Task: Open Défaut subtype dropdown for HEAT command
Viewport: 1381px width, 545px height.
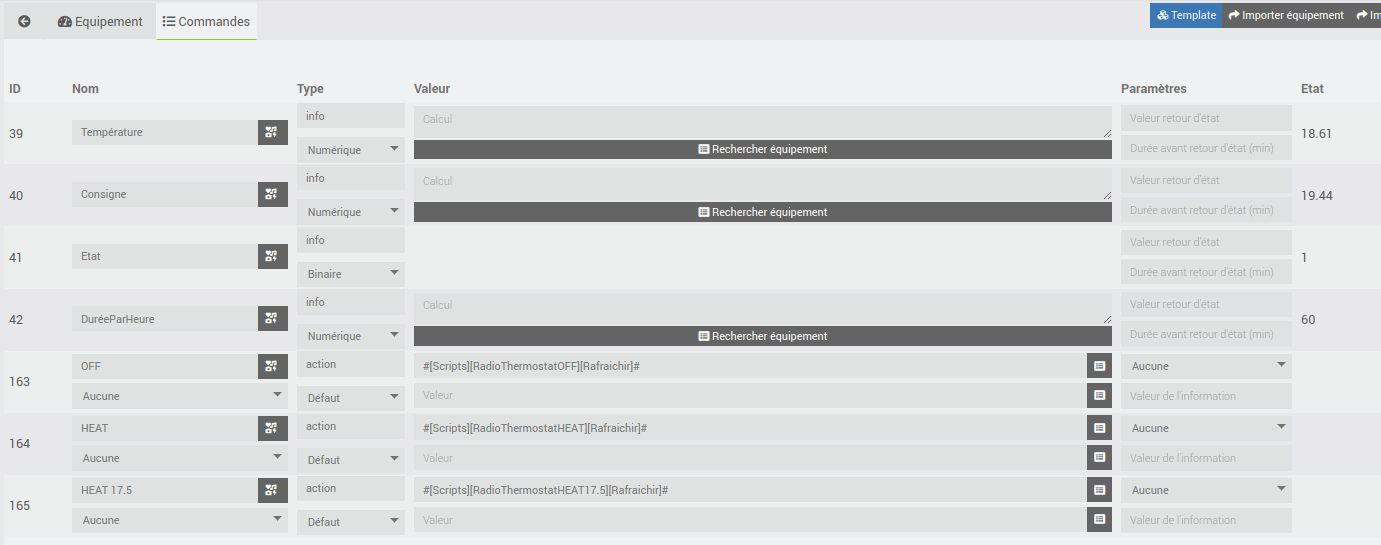Action: [x=351, y=460]
